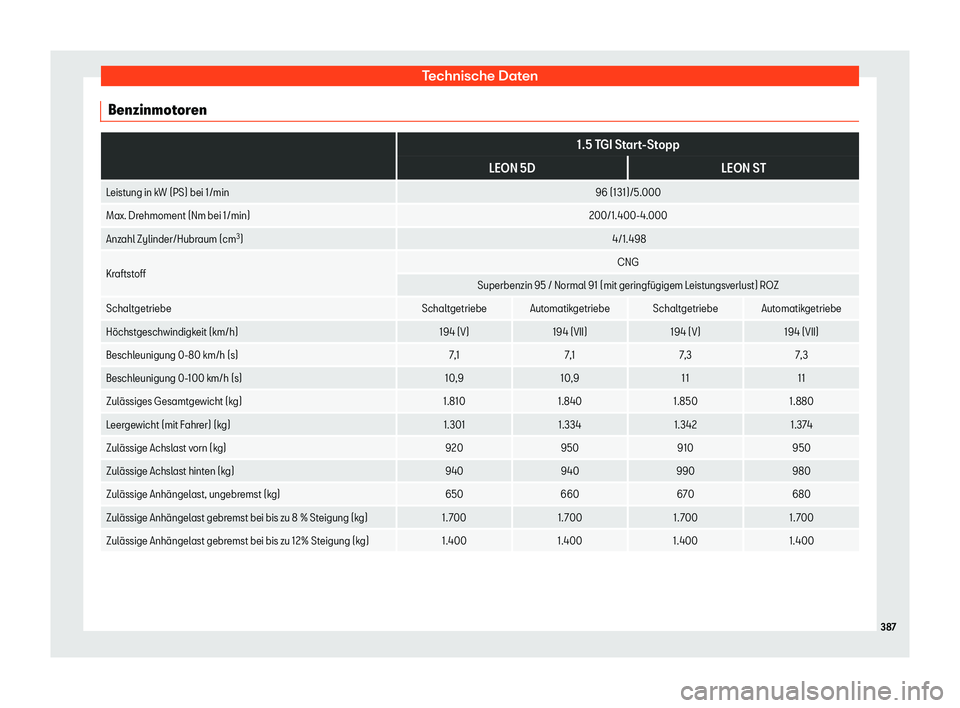The width and height of the screenshot is (960, 708).
Task: Select the 'Anzahl Zylinder/Hubraum (cm³)' row label
Action: 174,239
